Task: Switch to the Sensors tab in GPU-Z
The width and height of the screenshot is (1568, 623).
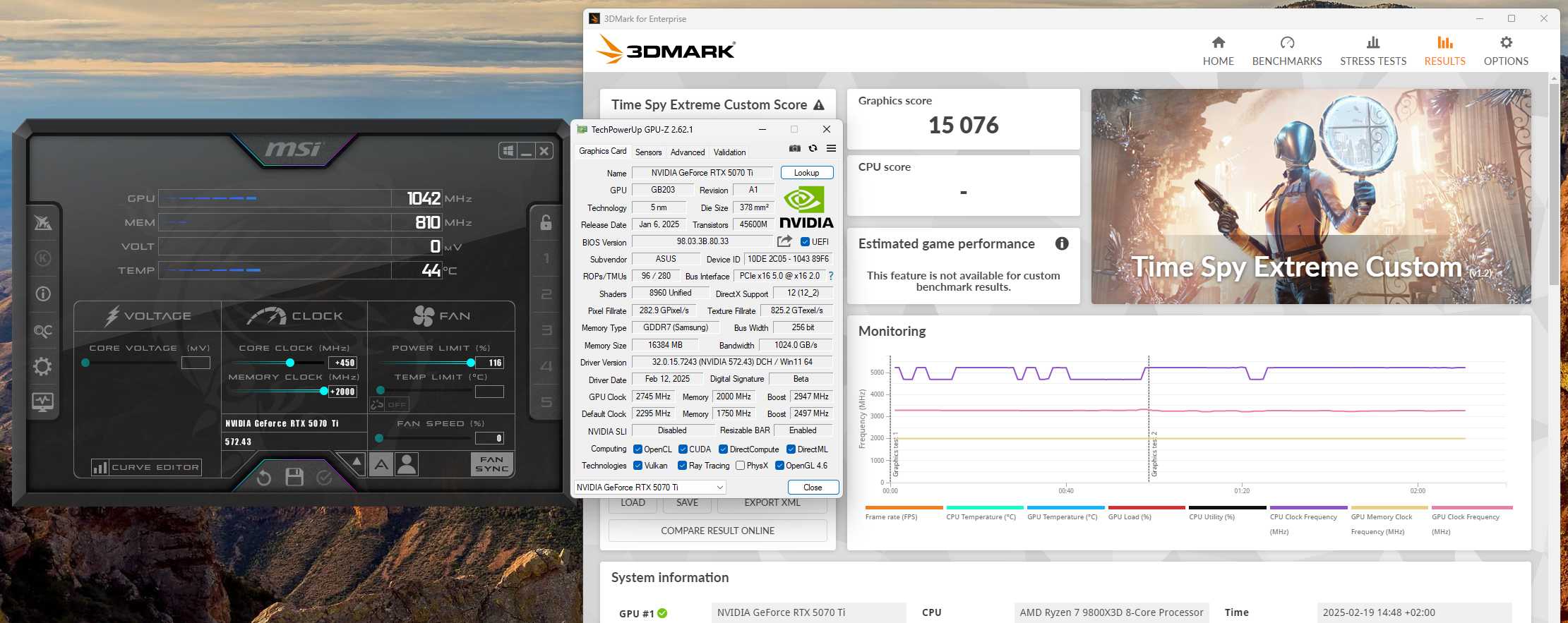Action: 648,152
